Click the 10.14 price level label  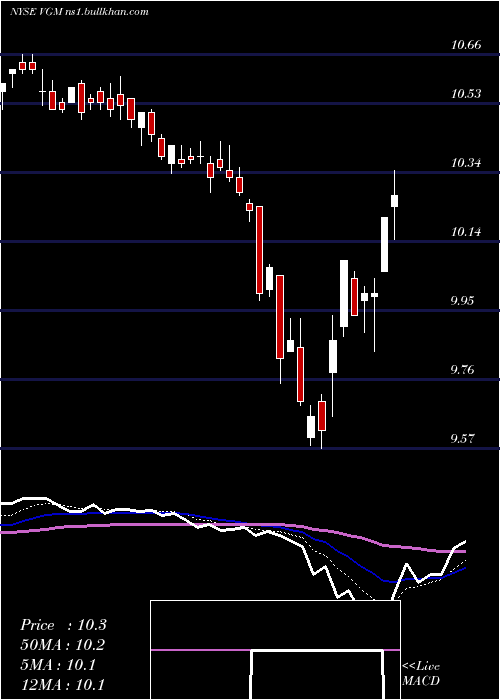tap(466, 232)
